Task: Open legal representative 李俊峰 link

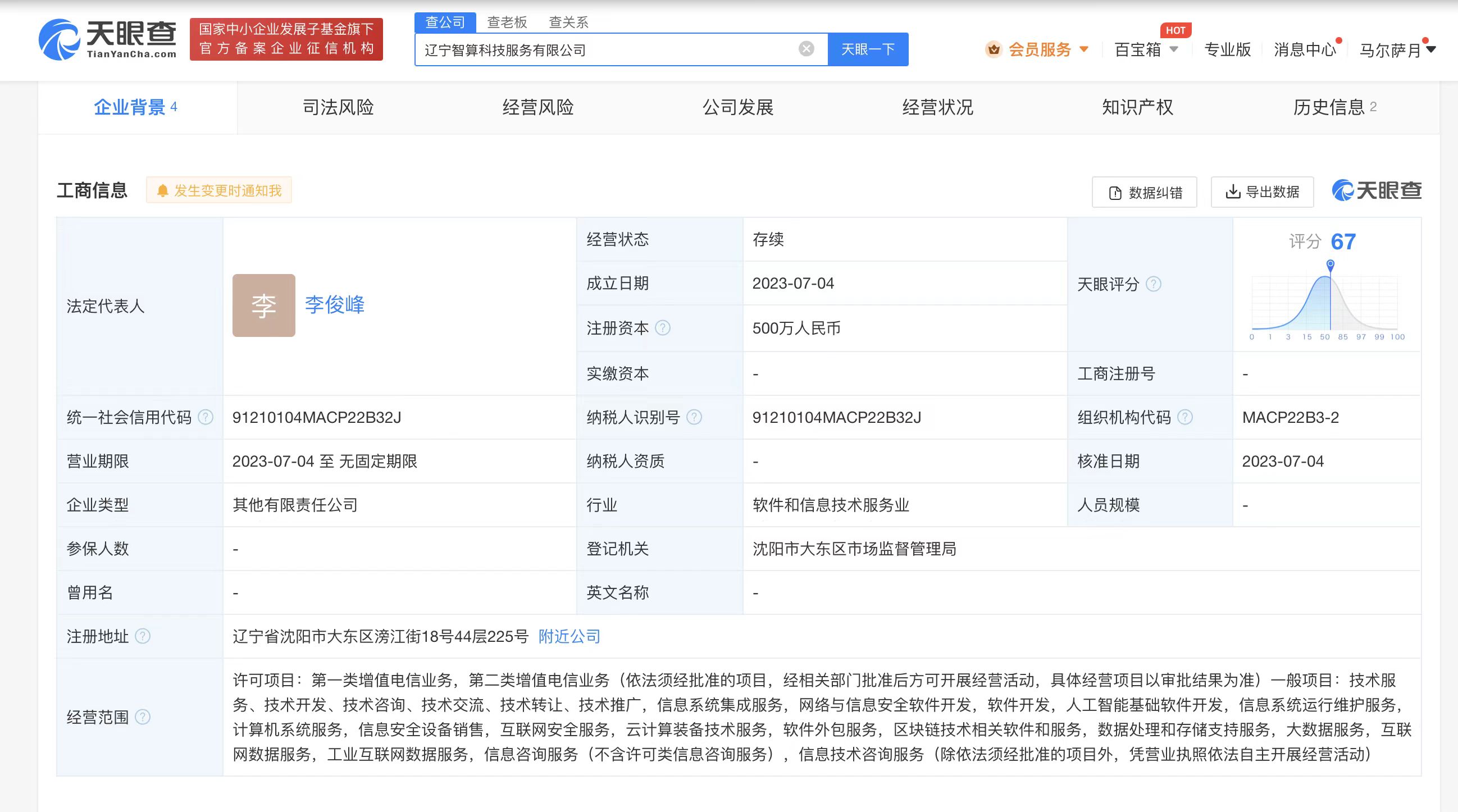Action: click(335, 304)
